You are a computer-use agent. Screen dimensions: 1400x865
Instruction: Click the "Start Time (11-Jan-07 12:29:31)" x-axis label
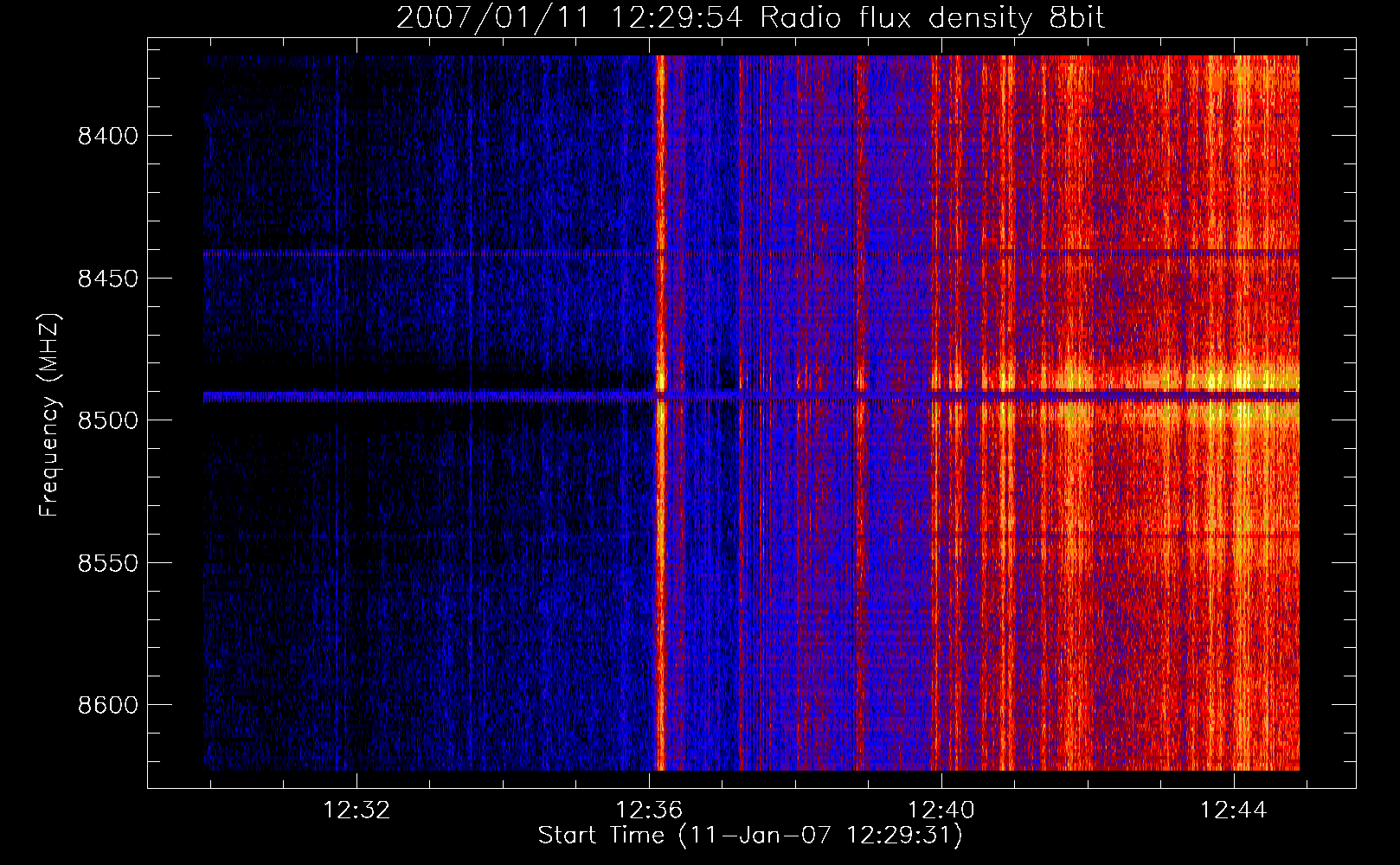coord(750,836)
